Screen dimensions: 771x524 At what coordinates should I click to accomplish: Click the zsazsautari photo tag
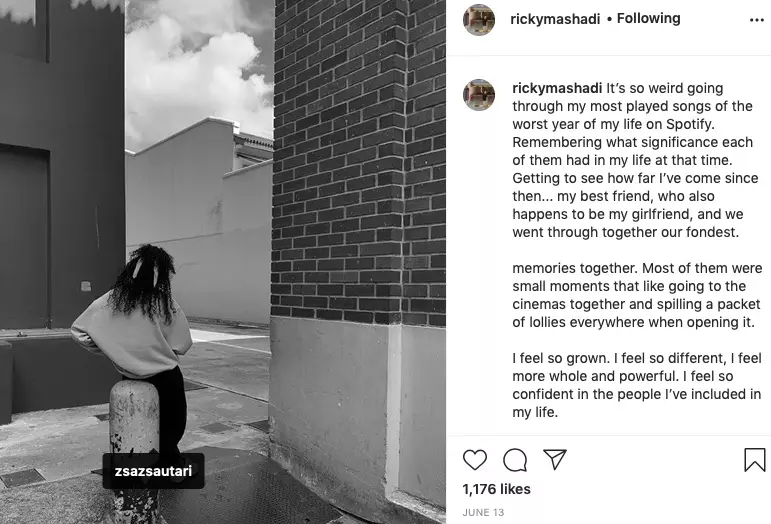[153, 471]
